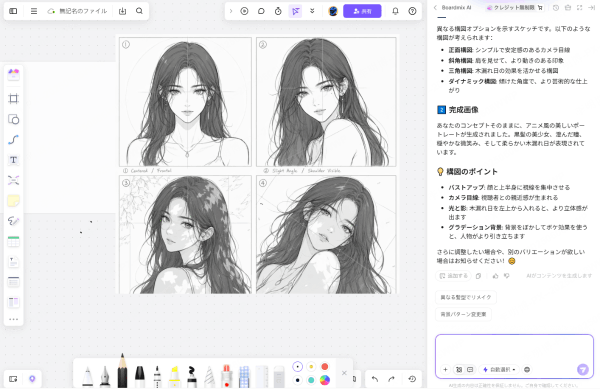
Task: Collapse the AI panel with arrow-bar icon
Action: point(592,8)
